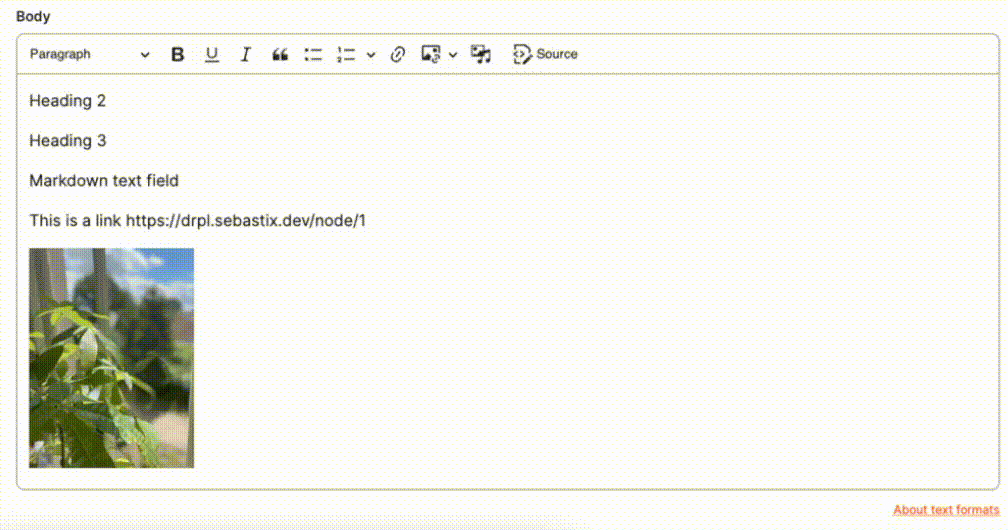Switch to Source editing mode
The height and width of the screenshot is (530, 1008).
click(545, 55)
